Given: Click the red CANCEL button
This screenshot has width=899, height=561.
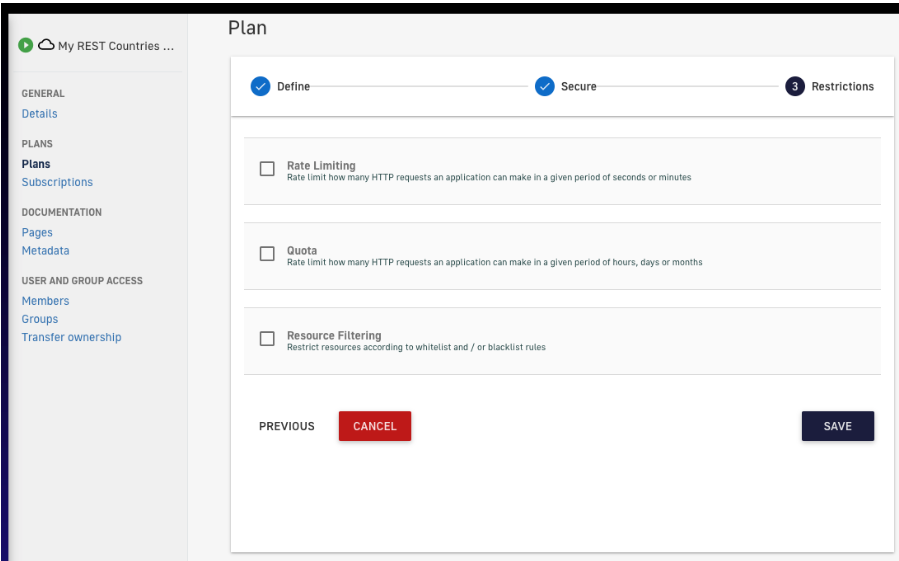Looking at the screenshot, I should (x=375, y=426).
